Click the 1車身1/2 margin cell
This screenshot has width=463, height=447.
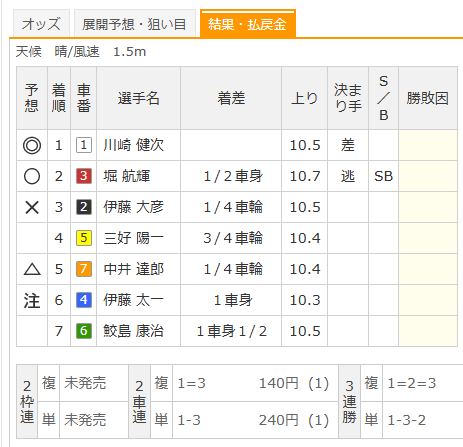click(232, 331)
